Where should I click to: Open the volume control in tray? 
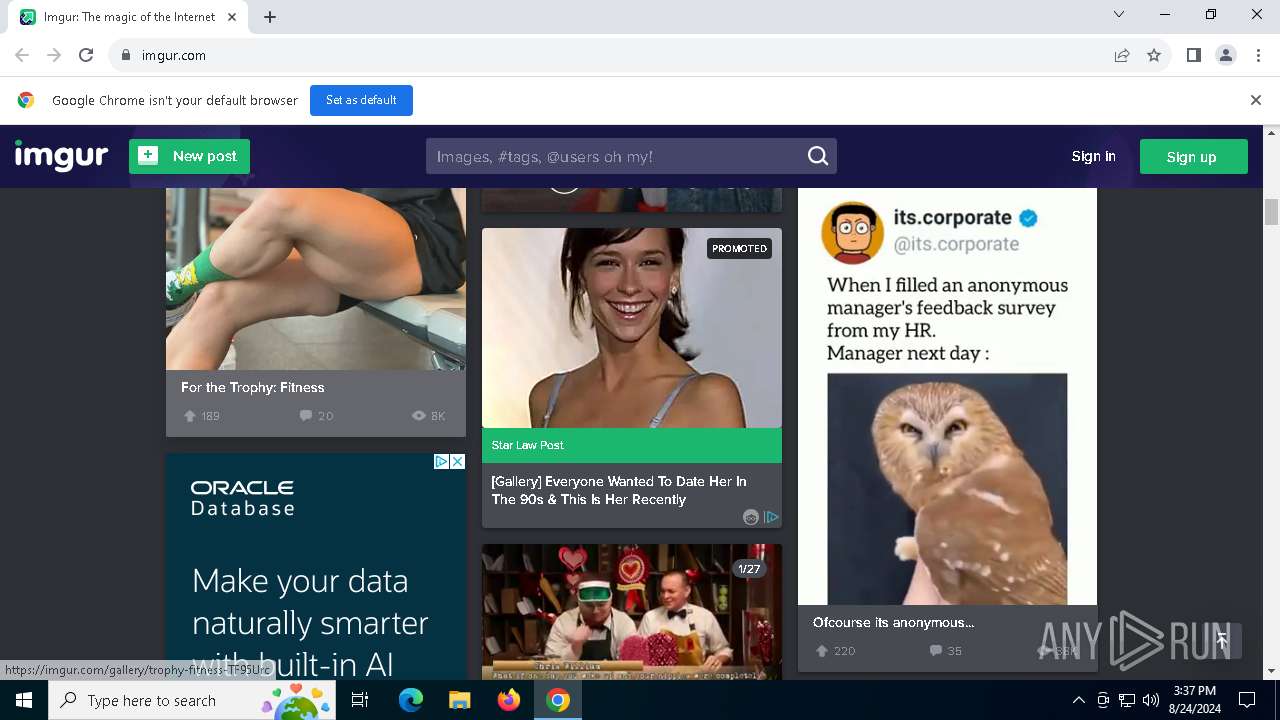(x=1150, y=700)
